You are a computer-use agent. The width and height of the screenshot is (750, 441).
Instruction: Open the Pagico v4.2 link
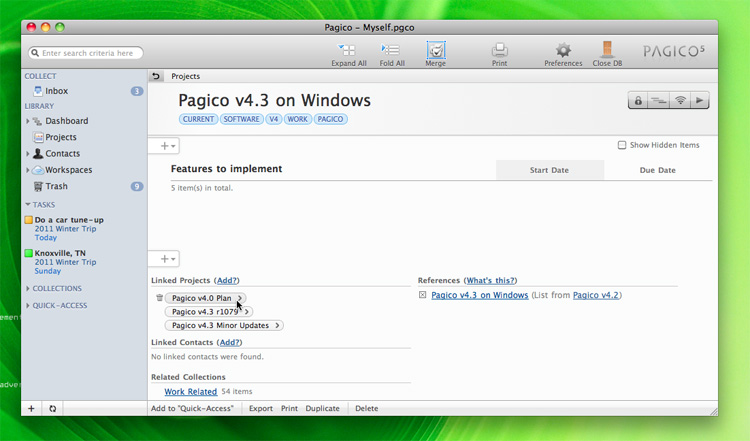tap(596, 295)
